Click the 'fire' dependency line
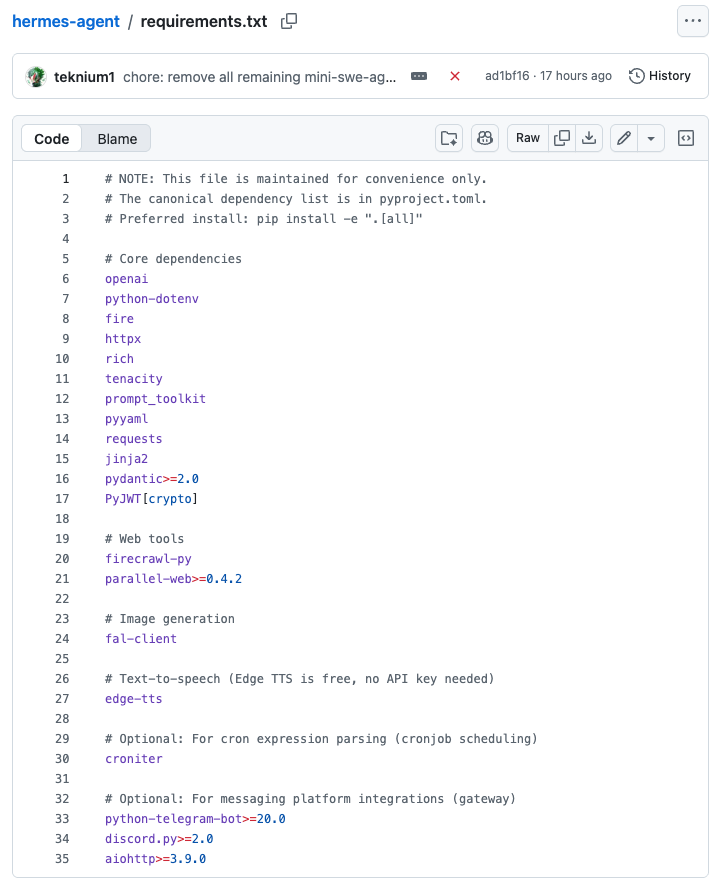This screenshot has width=716, height=891. pos(119,319)
